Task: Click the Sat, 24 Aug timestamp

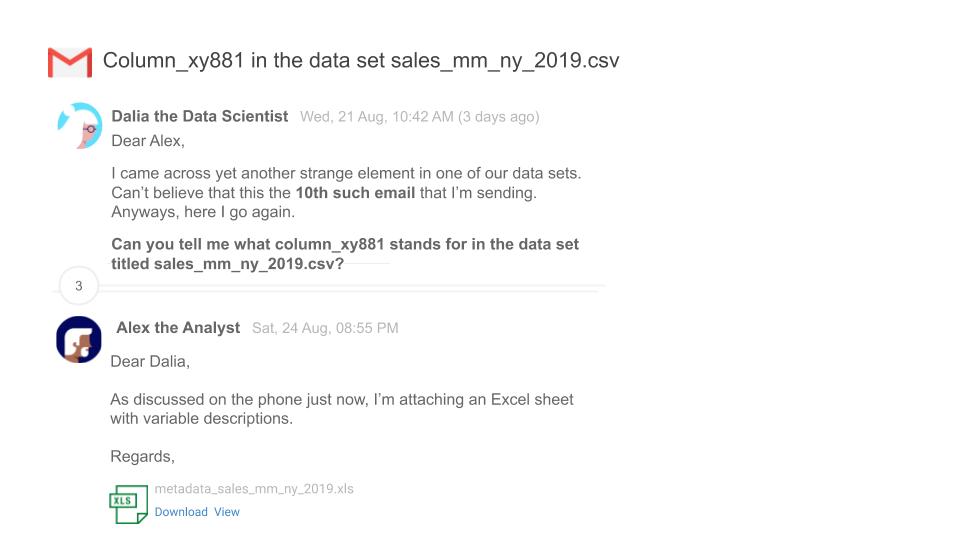Action: coord(325,328)
